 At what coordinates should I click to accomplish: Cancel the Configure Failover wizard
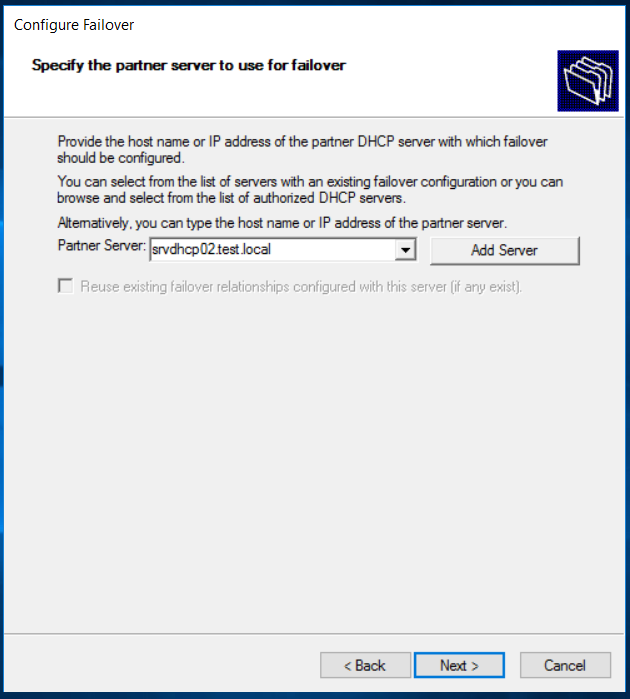[x=565, y=666]
